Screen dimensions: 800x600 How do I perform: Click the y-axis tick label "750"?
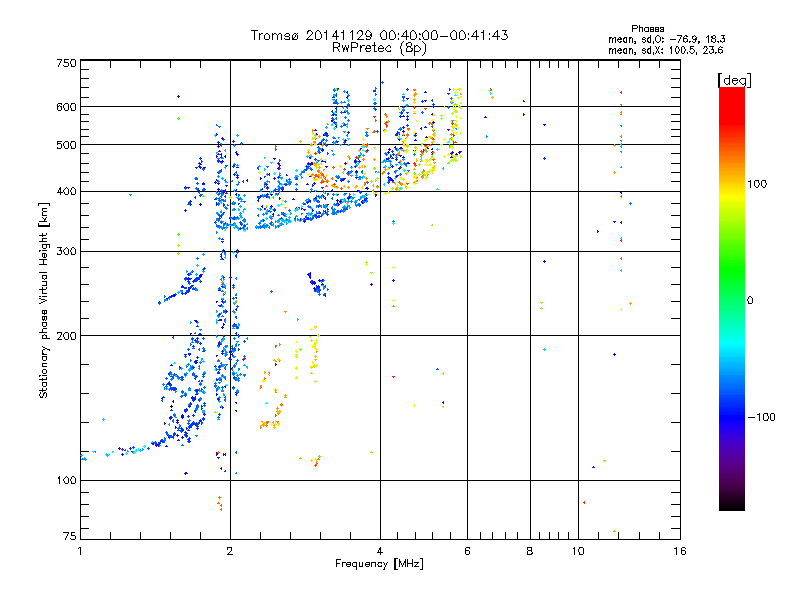point(66,63)
